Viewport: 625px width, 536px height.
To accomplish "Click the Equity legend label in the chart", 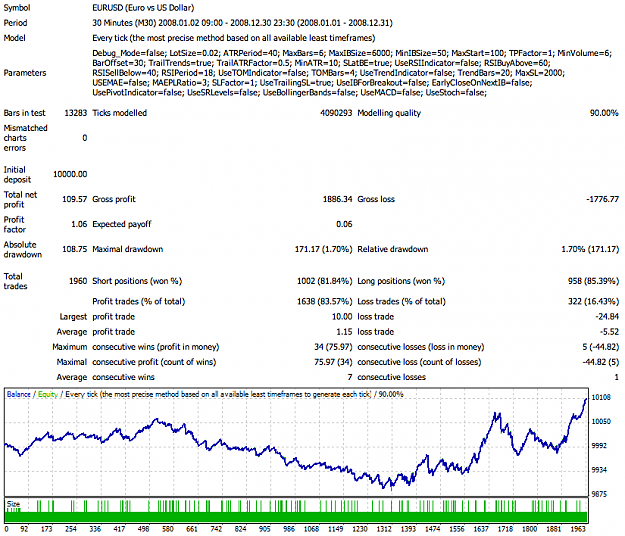I will point(48,395).
